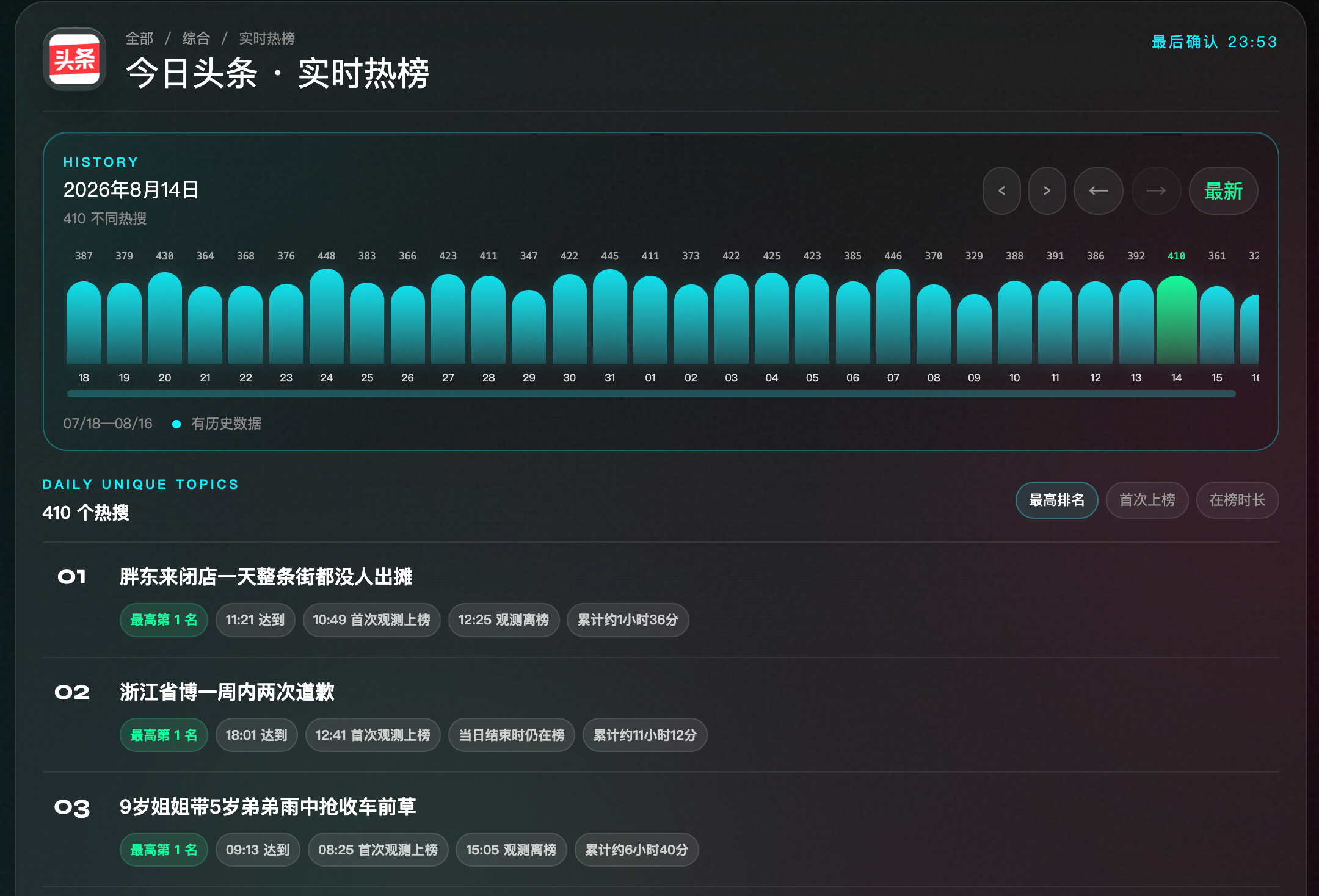Screen dimensions: 1319x896
Task: Open topic 9岁姐姐带5岁弟弟雨中抢收车前草
Action: click(267, 807)
